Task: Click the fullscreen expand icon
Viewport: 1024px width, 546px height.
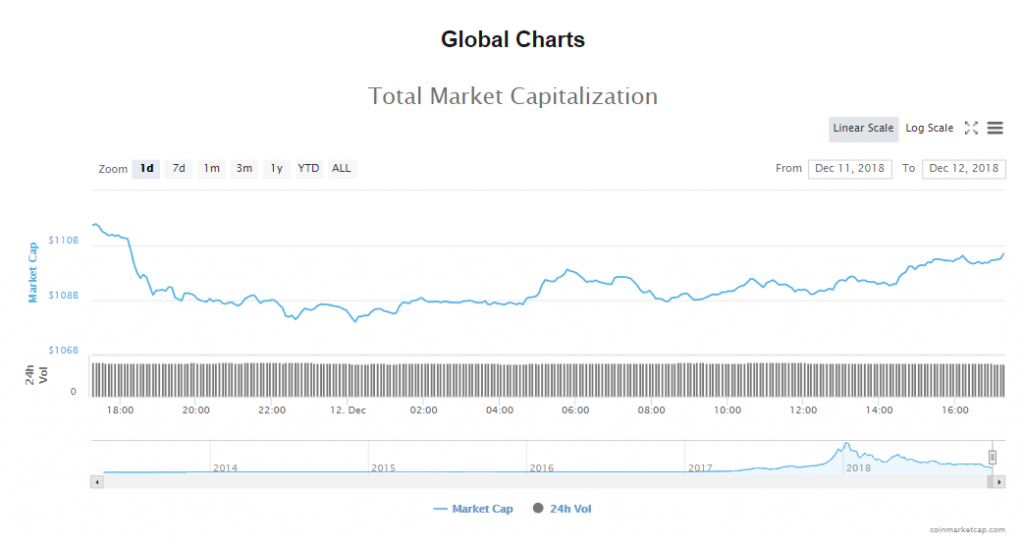Action: (971, 128)
